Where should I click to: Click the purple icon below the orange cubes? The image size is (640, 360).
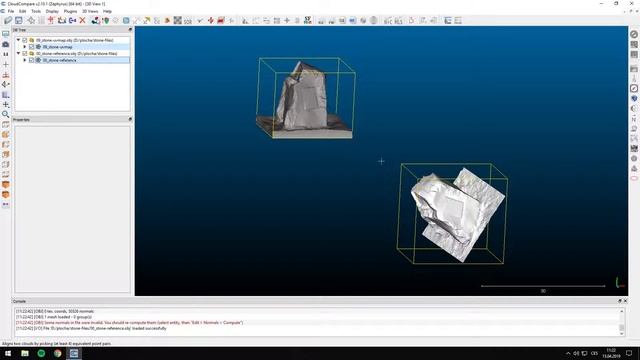pos(6,204)
